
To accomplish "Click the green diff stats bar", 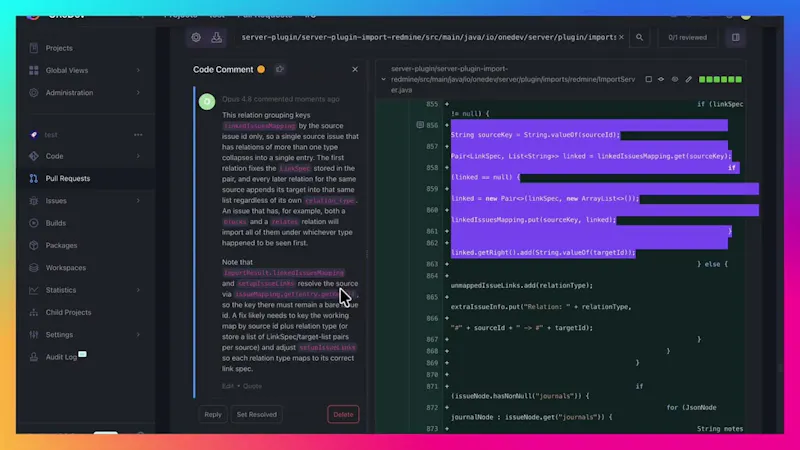I will (x=720, y=80).
